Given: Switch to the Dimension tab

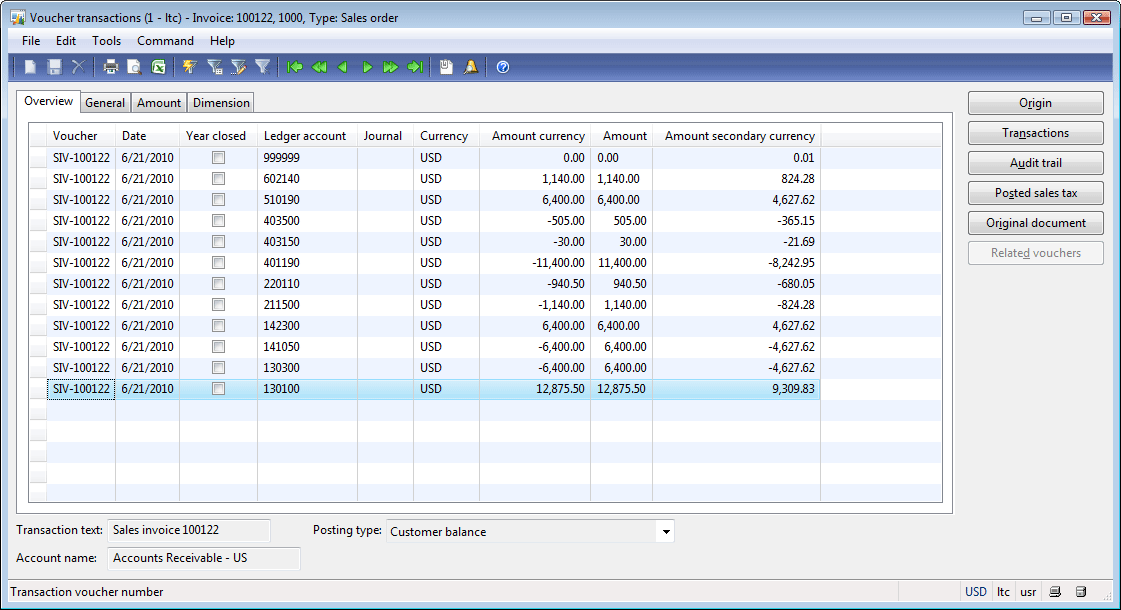Looking at the screenshot, I should coord(221,103).
